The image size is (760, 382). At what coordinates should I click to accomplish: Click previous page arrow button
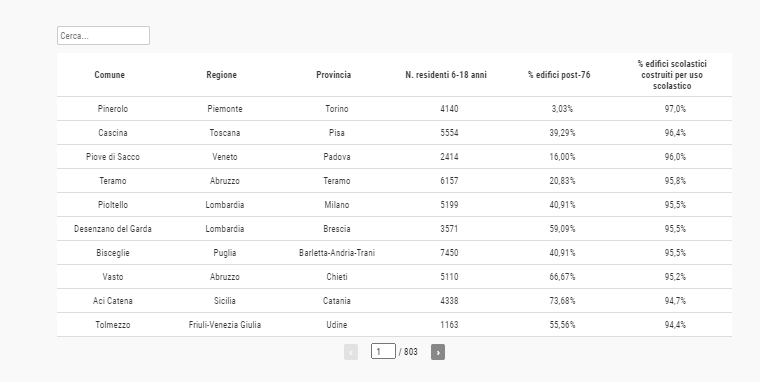[351, 352]
